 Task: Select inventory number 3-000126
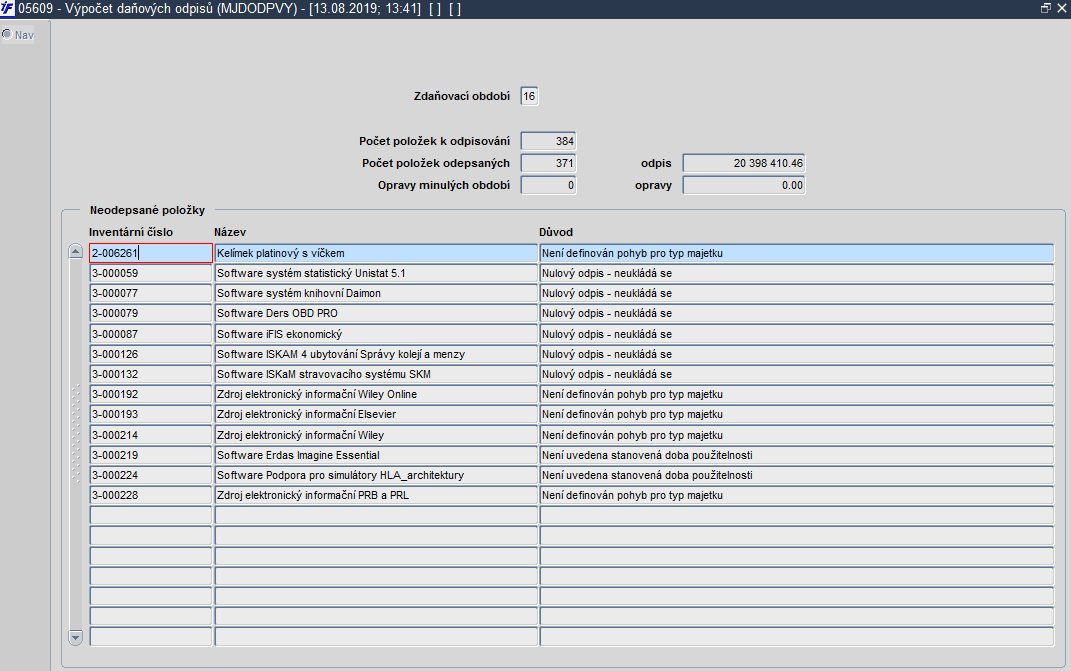151,354
